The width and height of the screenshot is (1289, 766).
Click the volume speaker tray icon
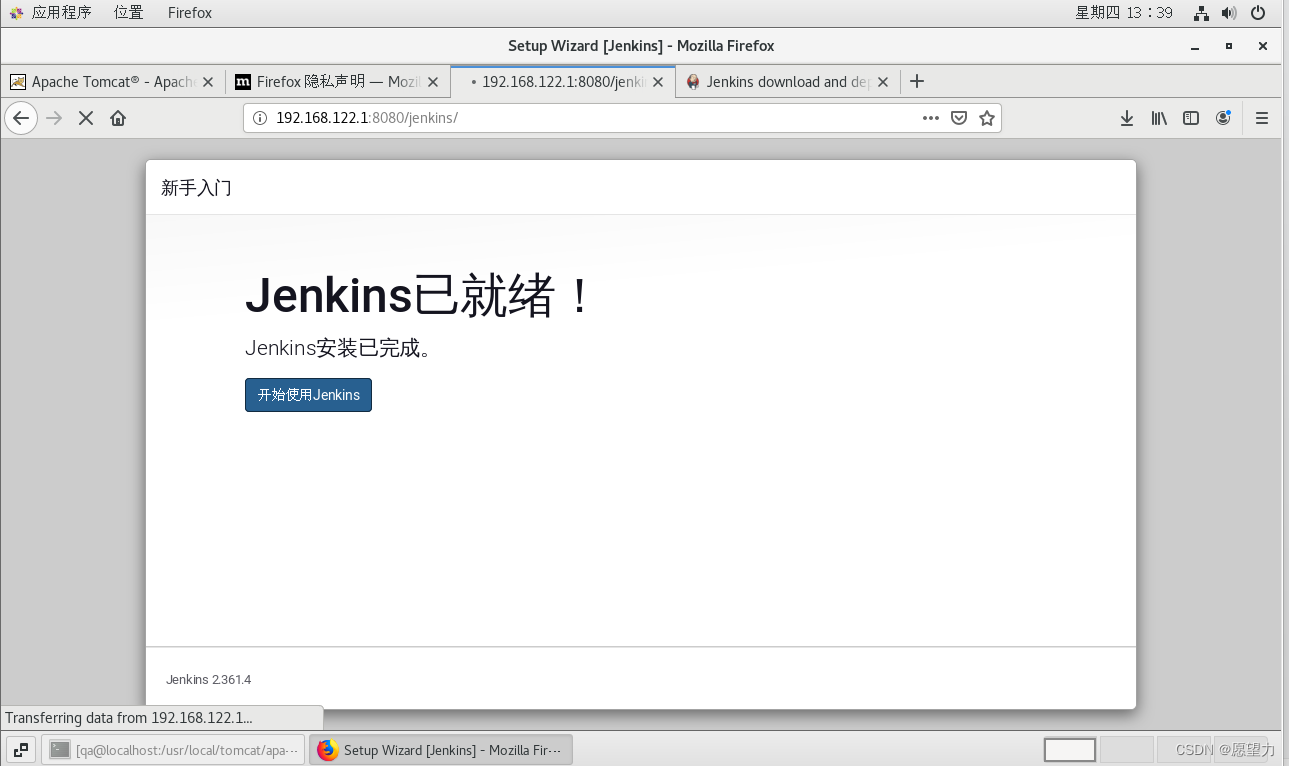click(x=1229, y=13)
